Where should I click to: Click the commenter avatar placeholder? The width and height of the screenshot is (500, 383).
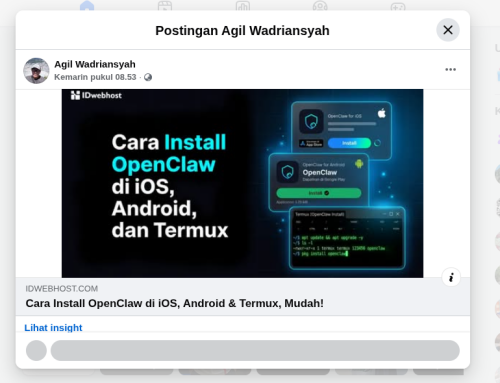pyautogui.click(x=36, y=350)
